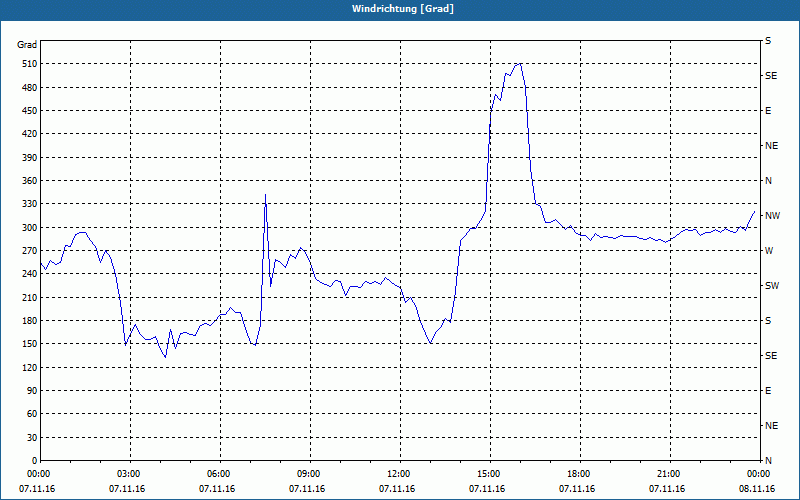
Task: Click the sharp spike after 07:00
Action: (265, 194)
